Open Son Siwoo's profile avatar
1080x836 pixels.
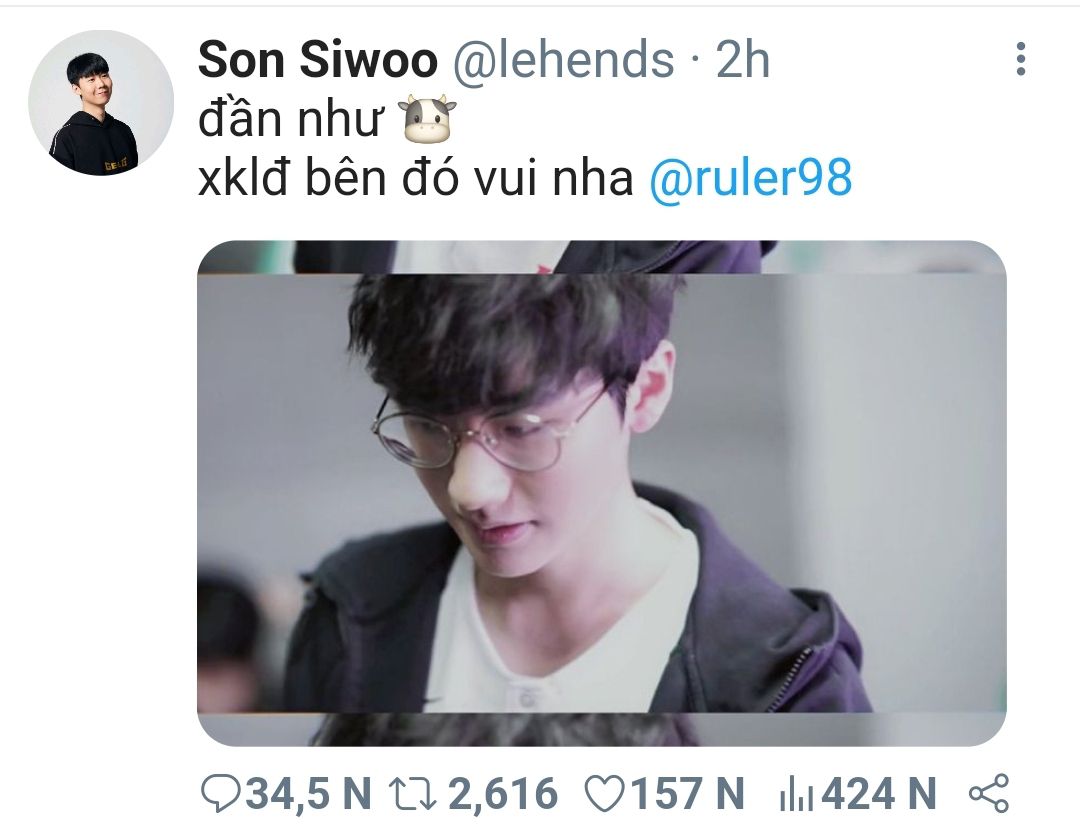point(101,103)
